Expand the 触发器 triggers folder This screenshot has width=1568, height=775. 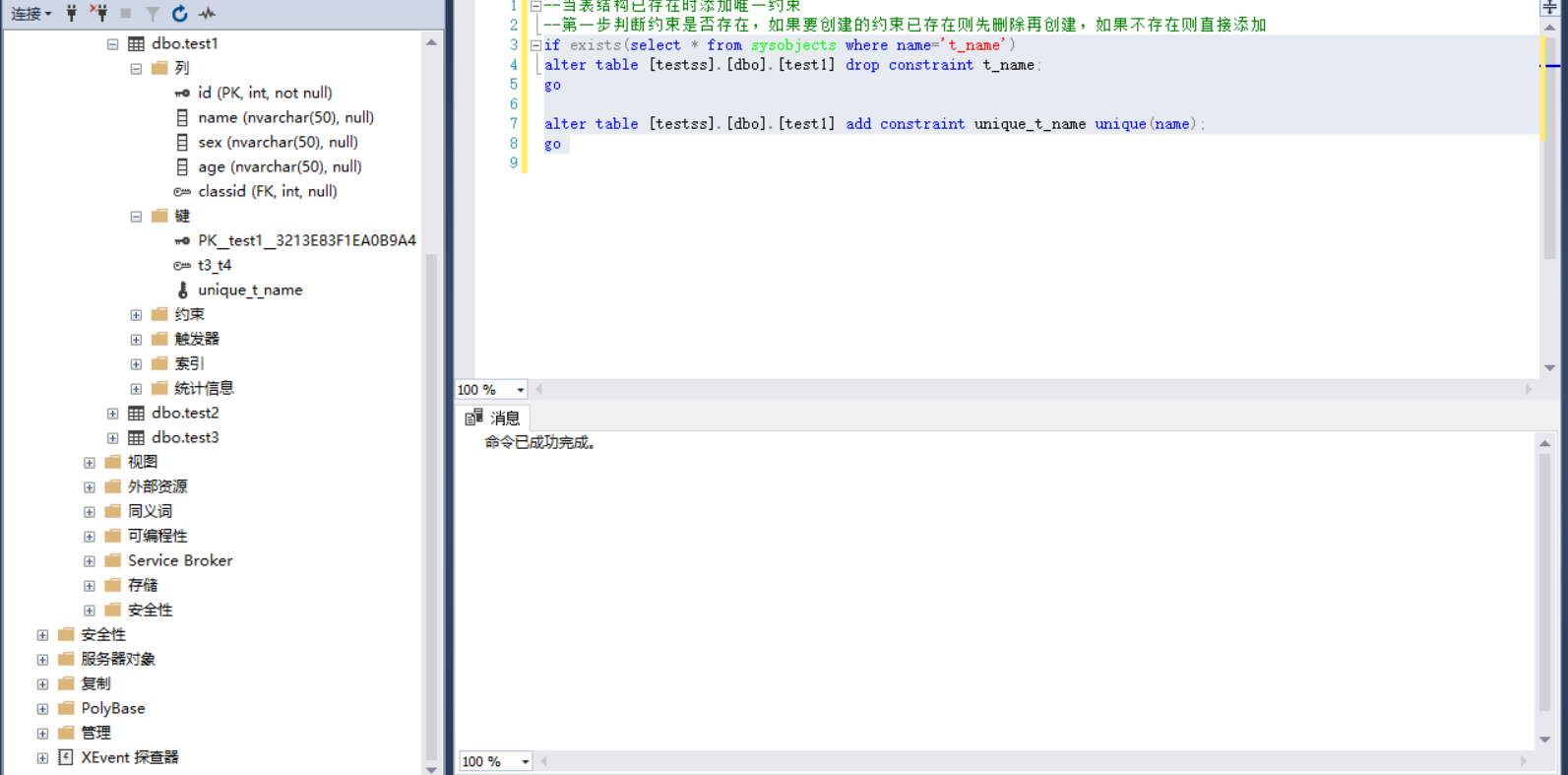136,339
